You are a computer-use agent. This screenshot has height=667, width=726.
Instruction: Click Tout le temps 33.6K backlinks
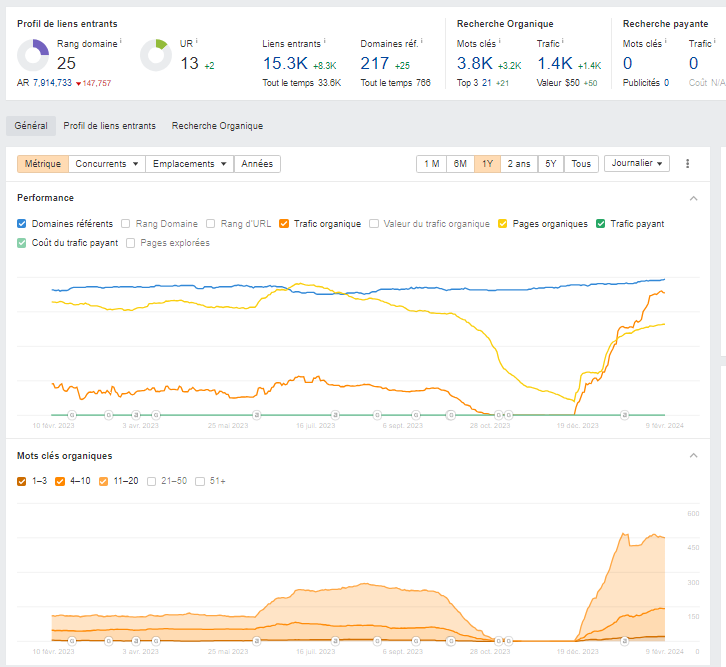point(301,83)
